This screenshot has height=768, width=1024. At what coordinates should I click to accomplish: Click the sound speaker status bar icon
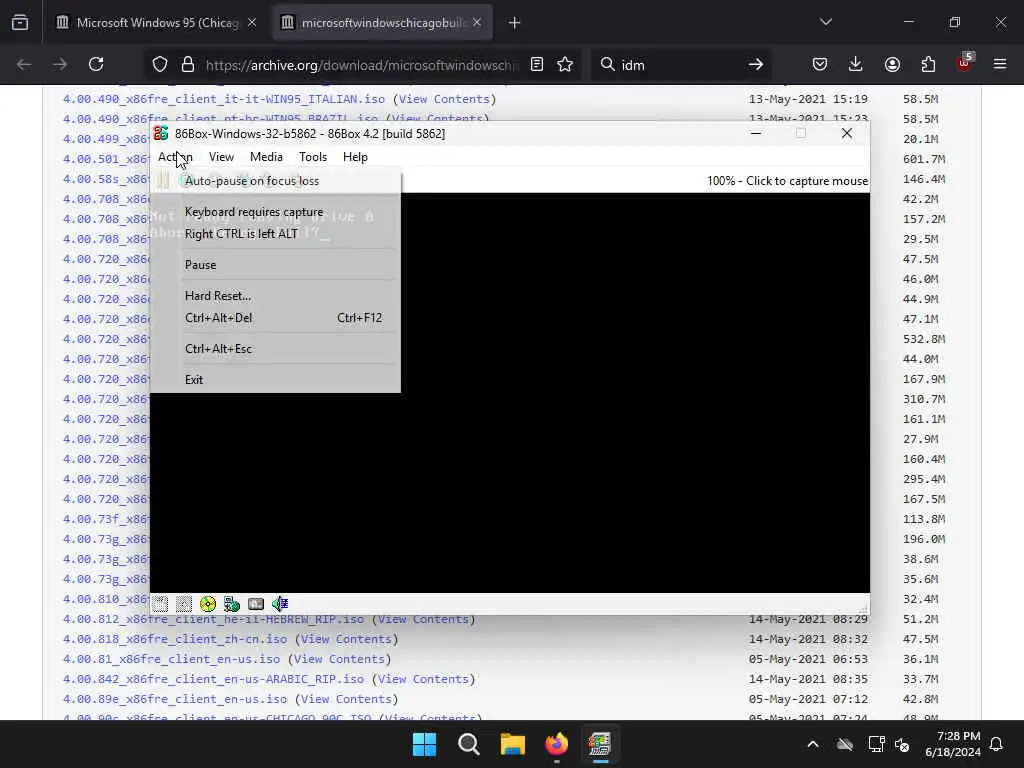click(280, 604)
